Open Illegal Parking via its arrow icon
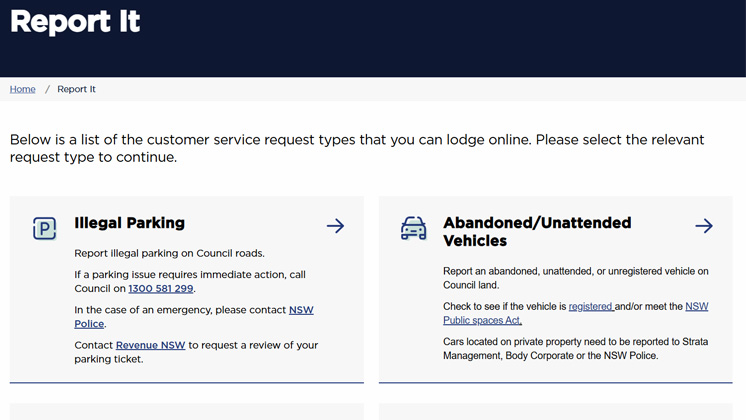This screenshot has width=746, height=420. click(x=335, y=225)
